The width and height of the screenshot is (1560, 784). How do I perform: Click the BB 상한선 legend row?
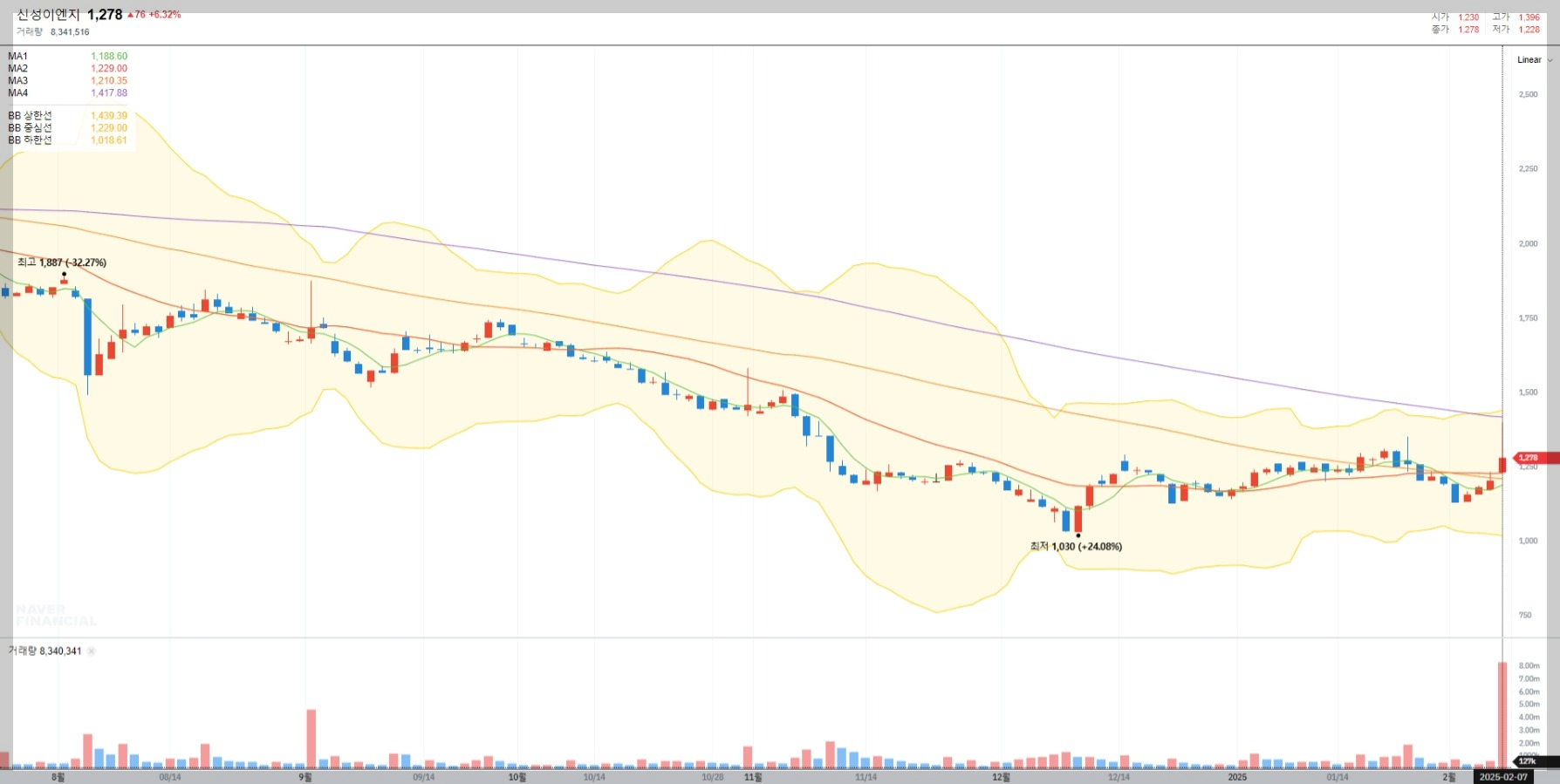(x=68, y=116)
